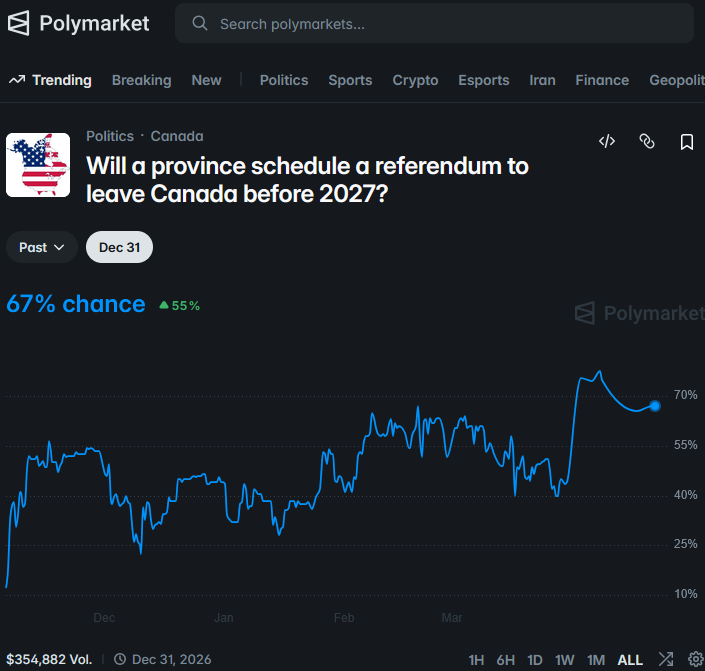This screenshot has width=705, height=671.
Task: Select the 1M chart time range
Action: (596, 660)
